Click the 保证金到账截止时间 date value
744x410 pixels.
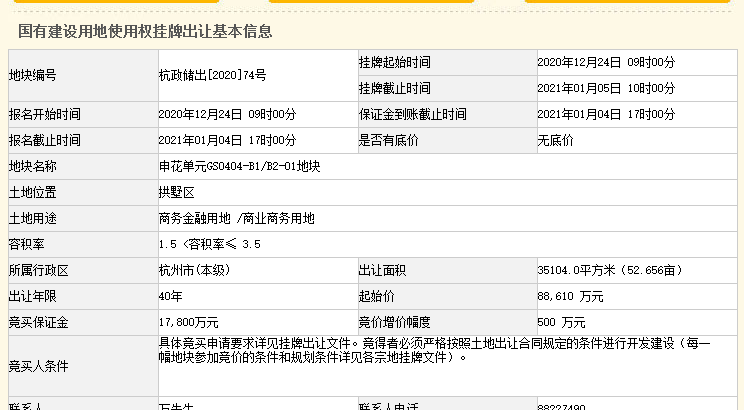tap(606, 114)
